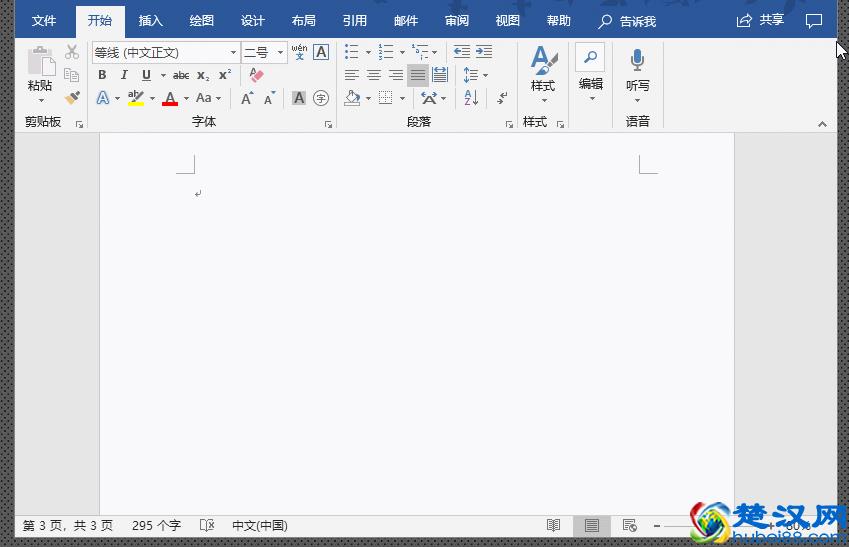
Task: Click the Copy icon in clipboard group
Action: click(71, 75)
